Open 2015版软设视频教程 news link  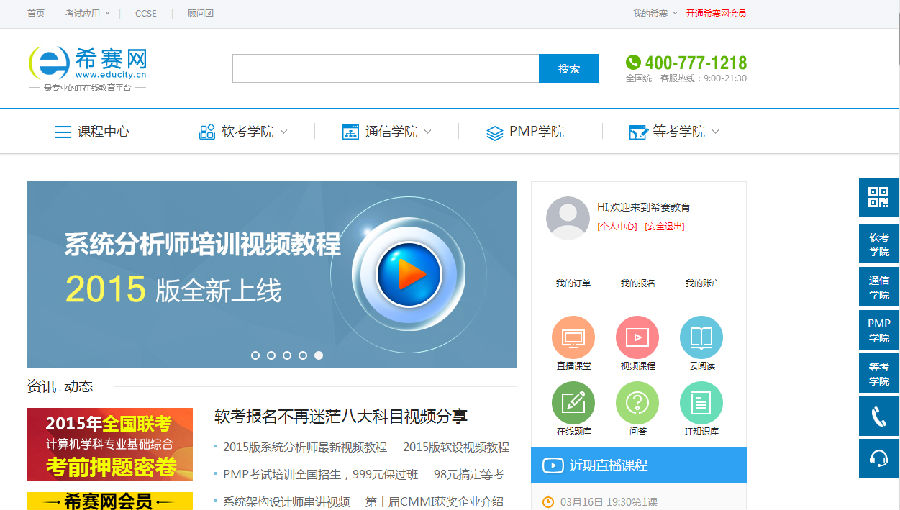point(456,447)
